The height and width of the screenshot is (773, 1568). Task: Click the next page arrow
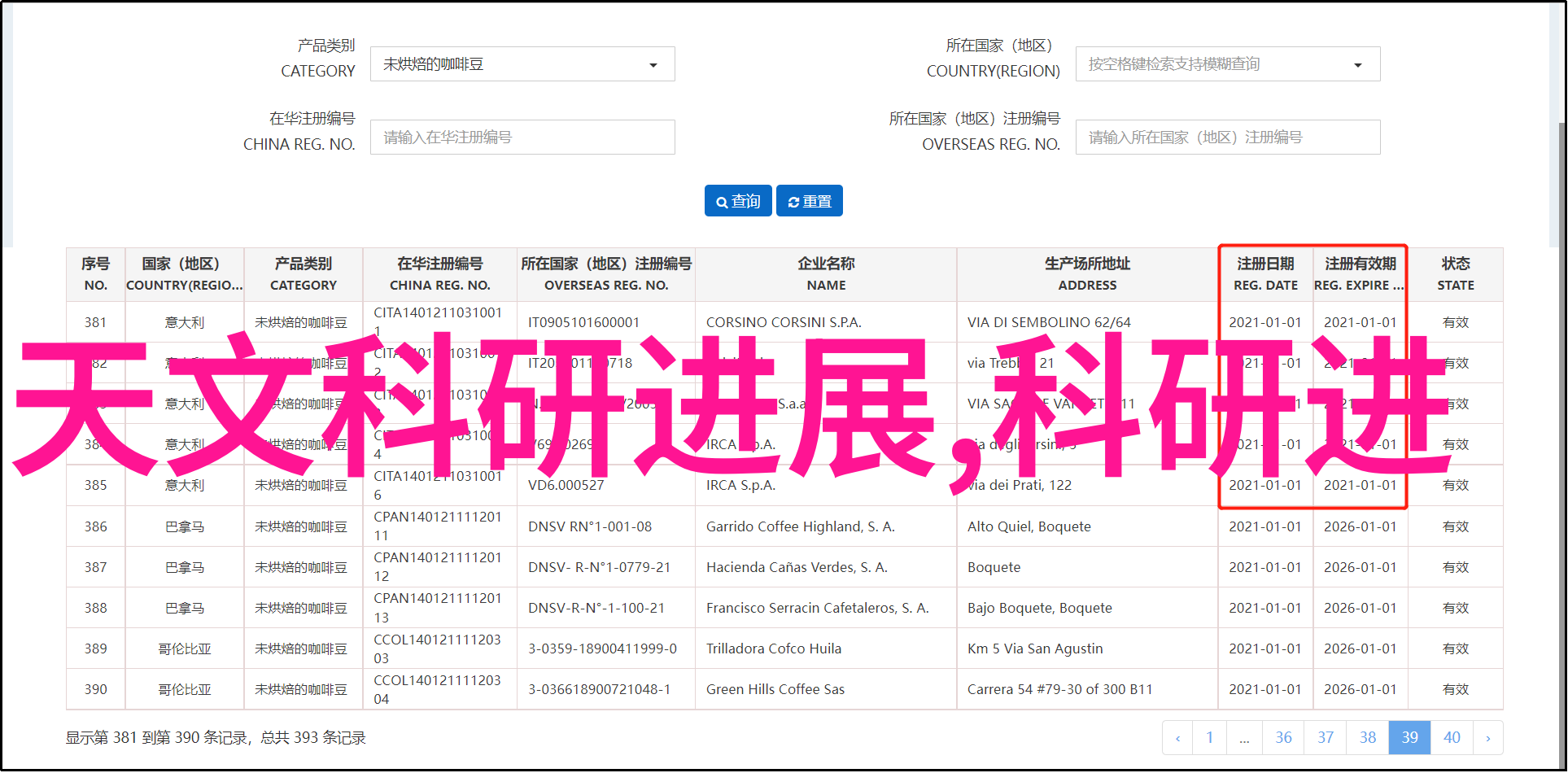point(1488,738)
